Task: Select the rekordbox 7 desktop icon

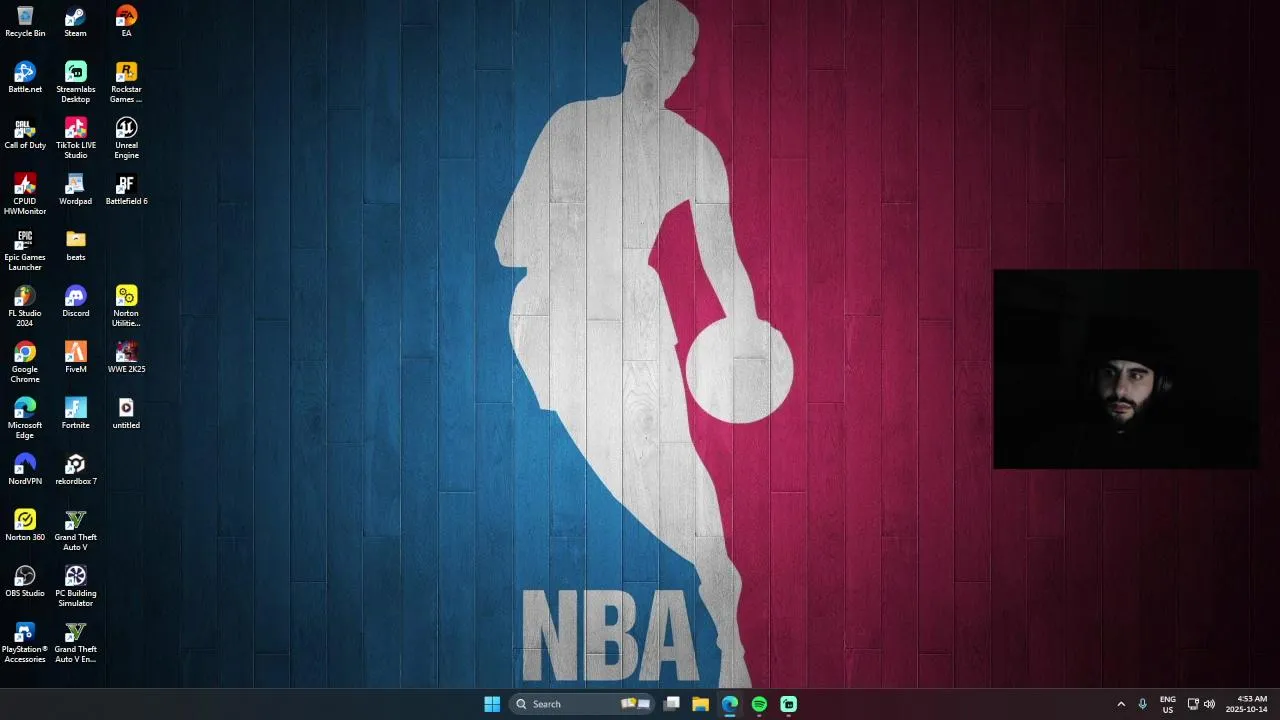Action: click(x=75, y=470)
